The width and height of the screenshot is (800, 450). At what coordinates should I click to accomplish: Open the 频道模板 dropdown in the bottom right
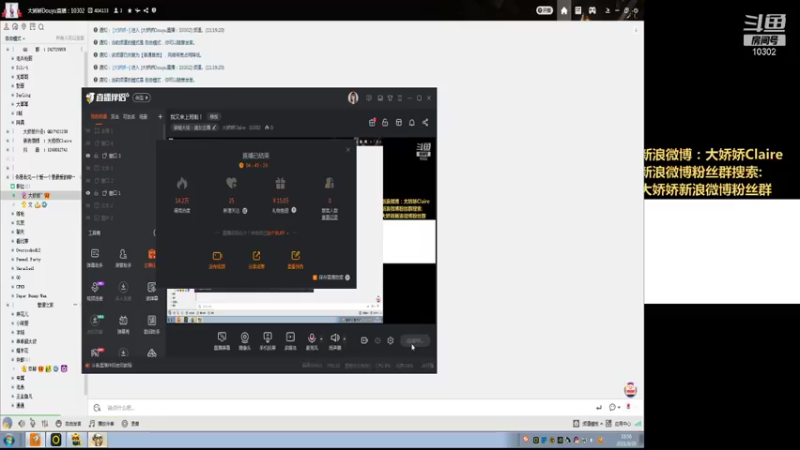588,423
